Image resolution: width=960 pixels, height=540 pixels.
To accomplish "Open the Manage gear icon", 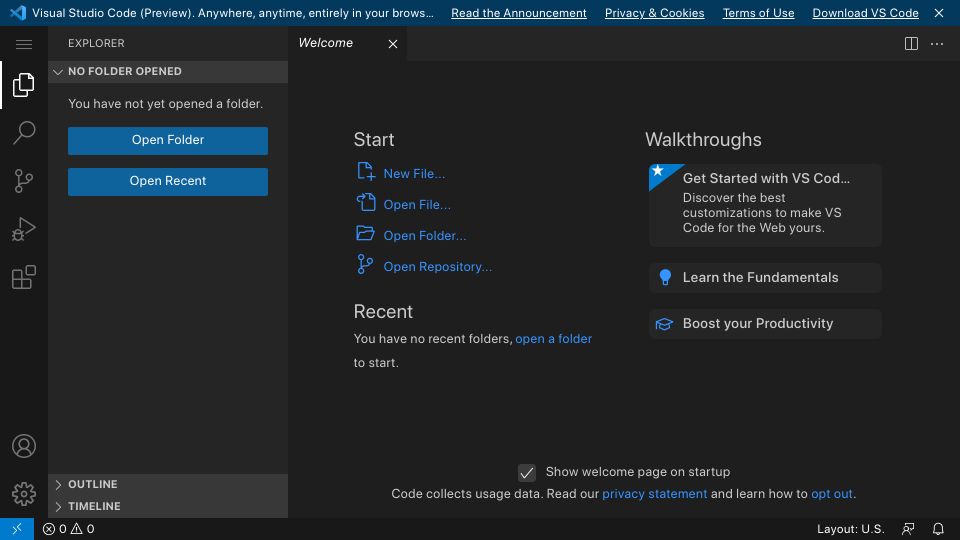I will (24, 493).
